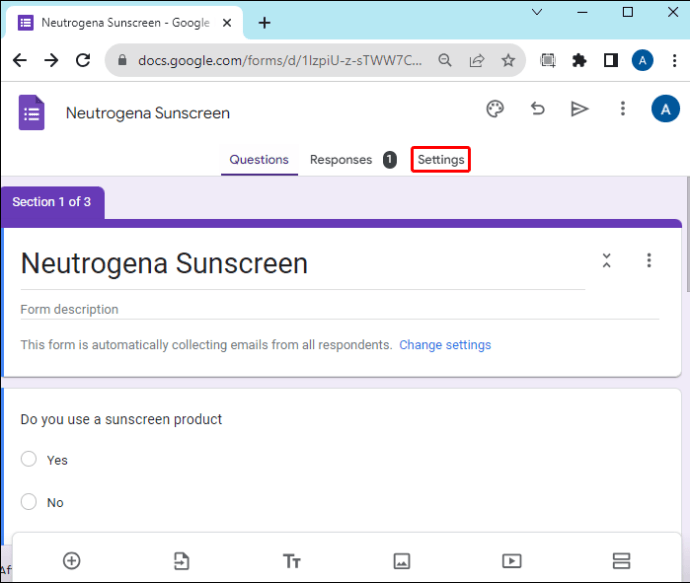Click the Section 1 of 3 label
The height and width of the screenshot is (583, 690).
pyautogui.click(x=51, y=202)
